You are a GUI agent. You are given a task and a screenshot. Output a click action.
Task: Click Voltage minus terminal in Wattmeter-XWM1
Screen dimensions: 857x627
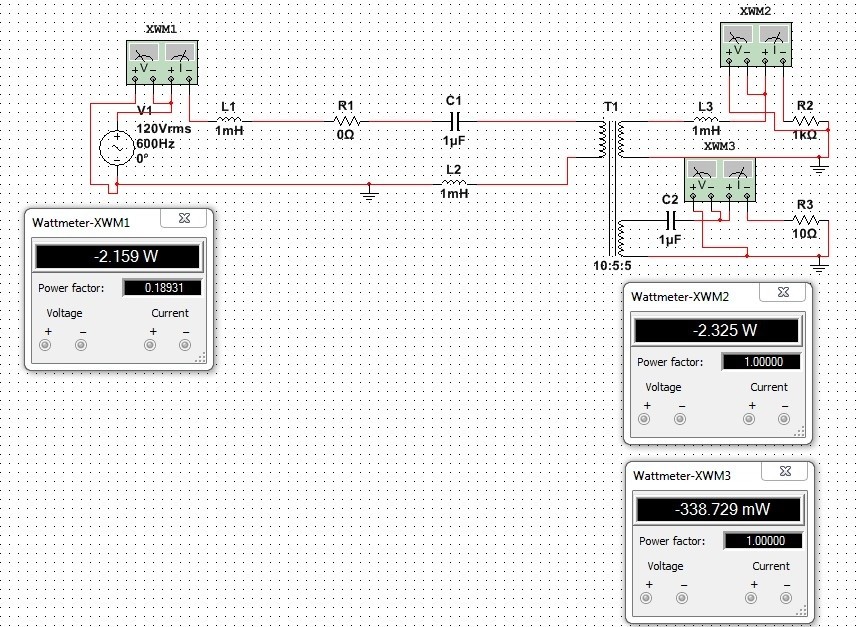(x=81, y=345)
